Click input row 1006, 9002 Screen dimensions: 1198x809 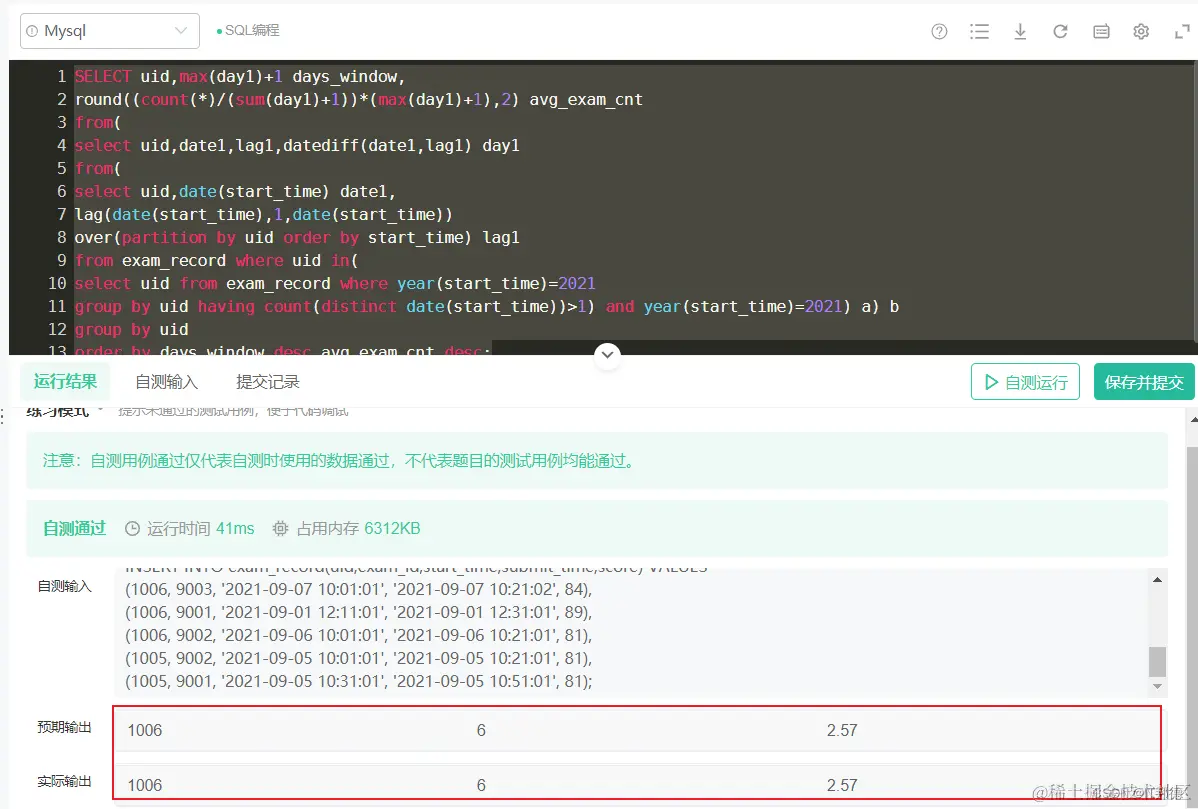tap(358, 635)
